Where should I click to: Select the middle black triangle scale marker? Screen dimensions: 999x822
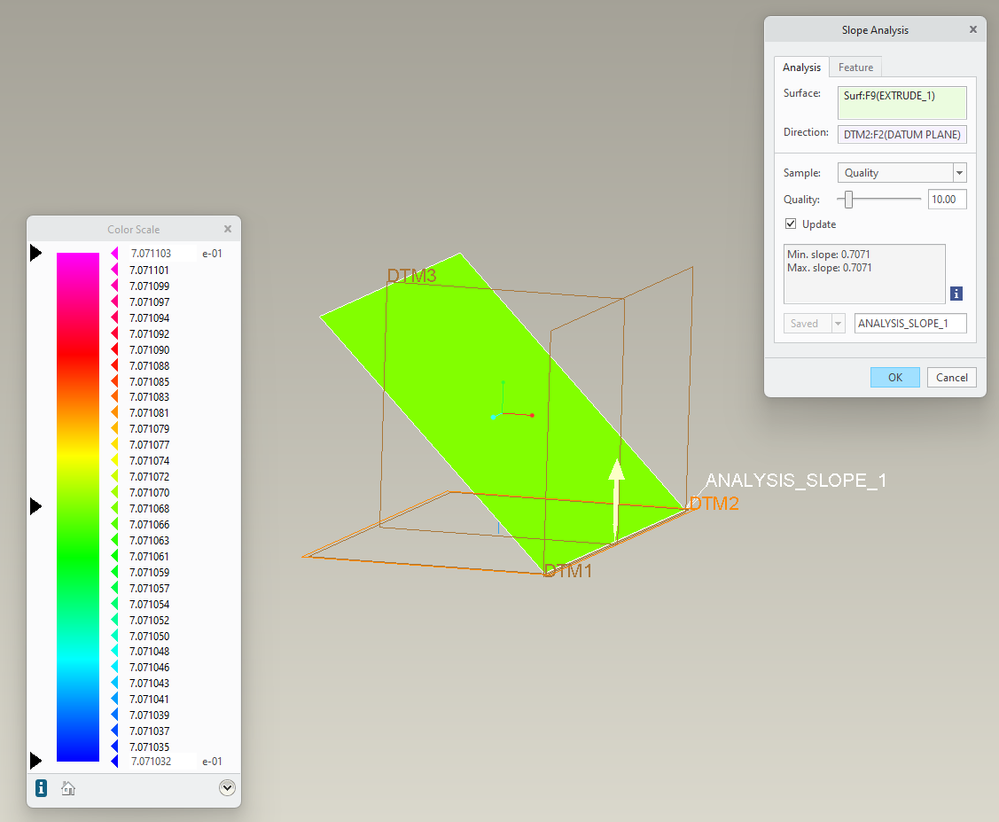(x=36, y=507)
